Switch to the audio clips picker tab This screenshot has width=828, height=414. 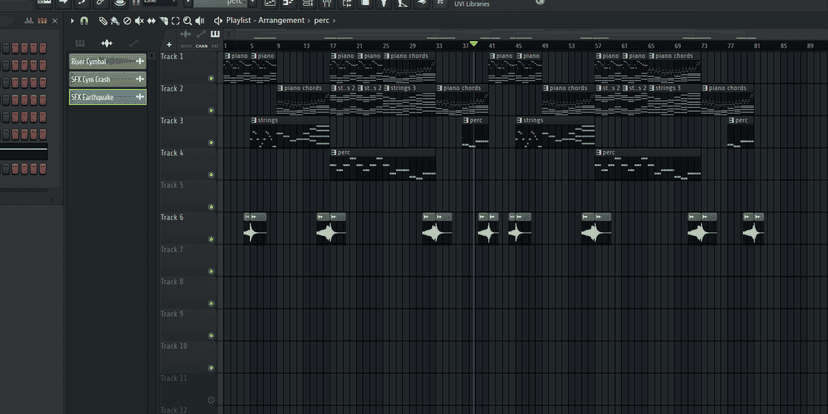107,43
